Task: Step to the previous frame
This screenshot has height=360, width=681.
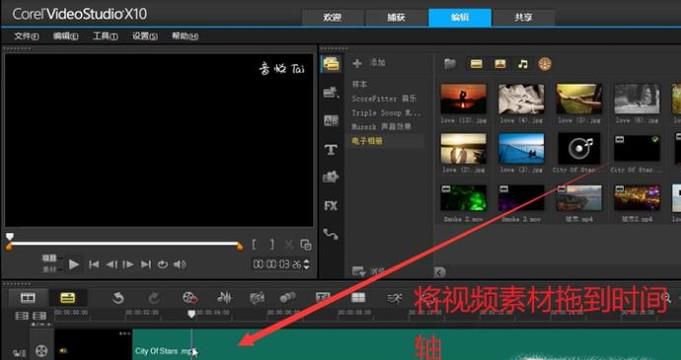Action: tap(111, 264)
